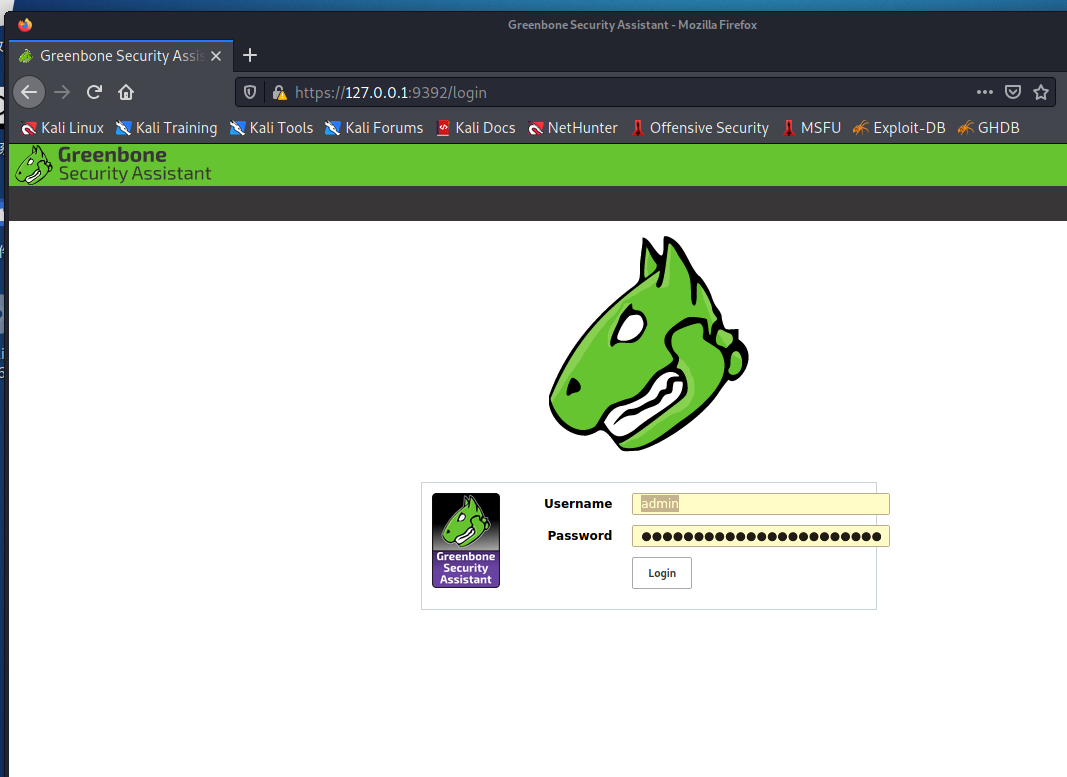
Task: Bookmark this page with the star icon
Action: click(1040, 92)
